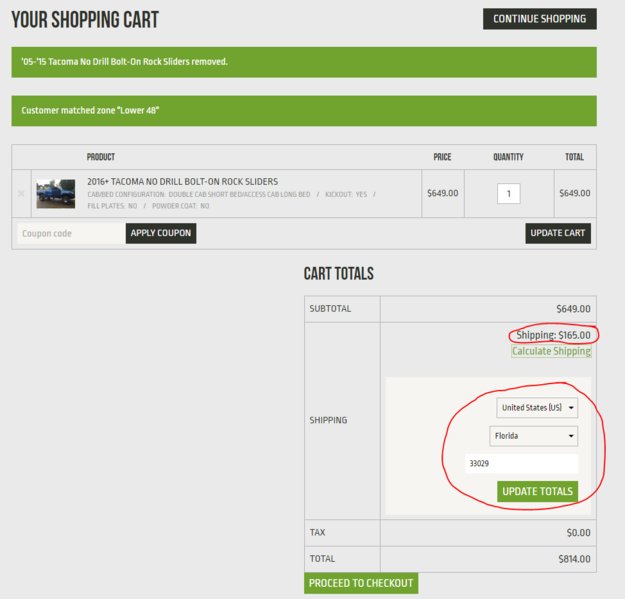The width and height of the screenshot is (625, 599).
Task: Click the Product column header
Action: (101, 157)
